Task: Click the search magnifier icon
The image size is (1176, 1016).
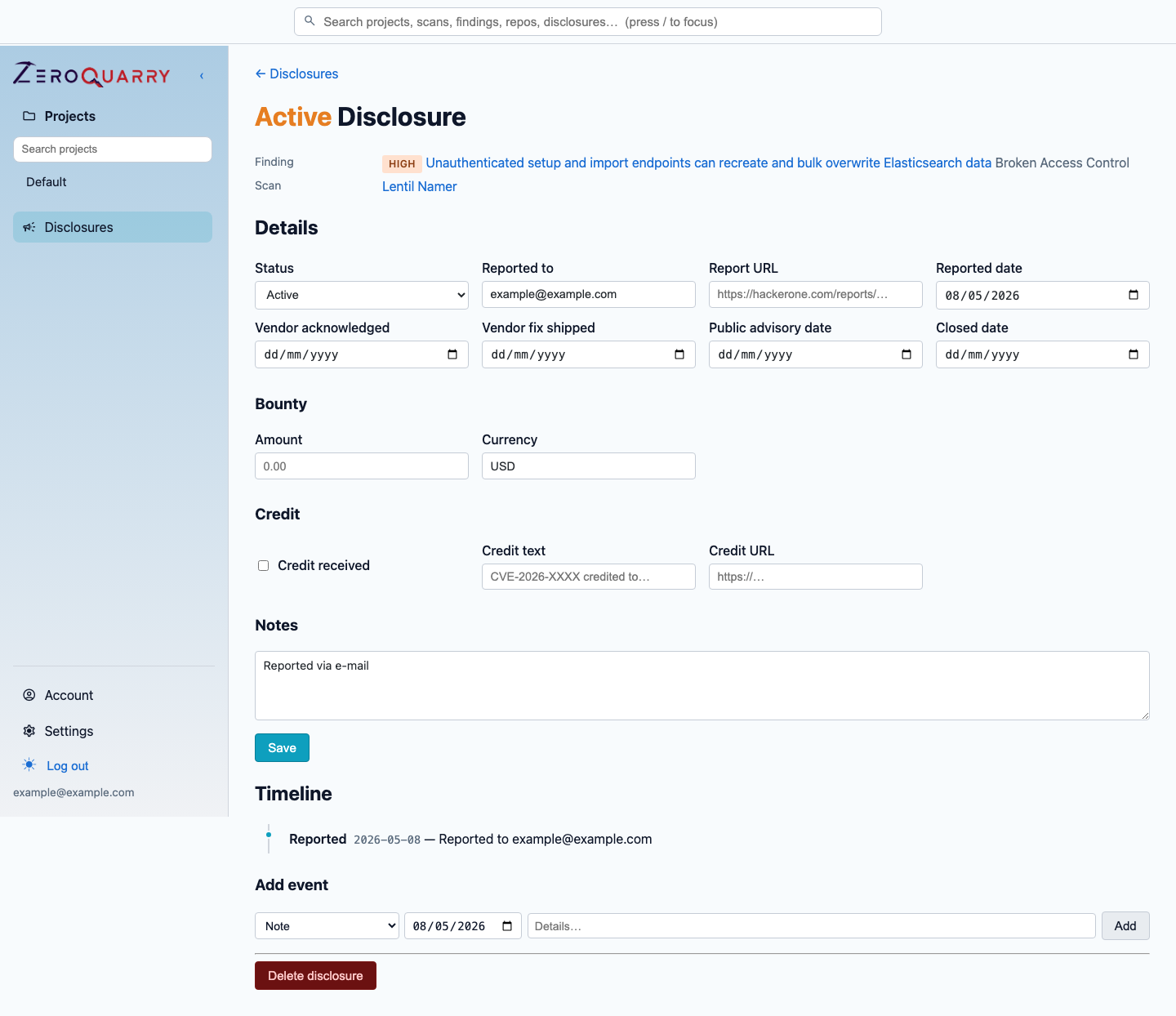Action: pos(310,21)
